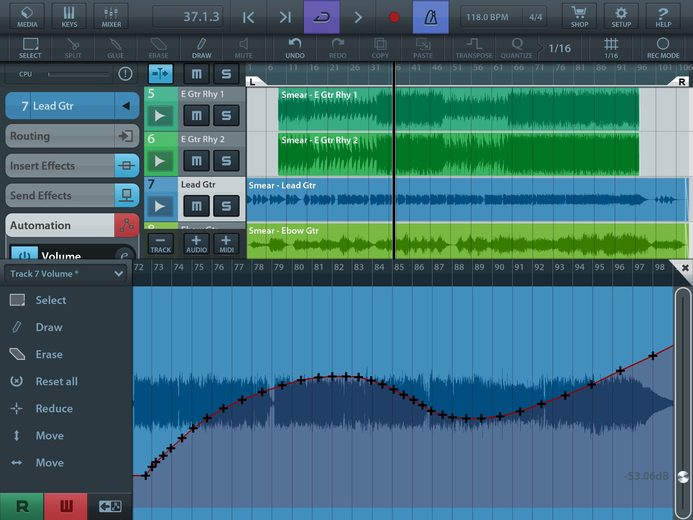Enable Read automation with the R button
The image size is (693, 520).
coord(22,506)
